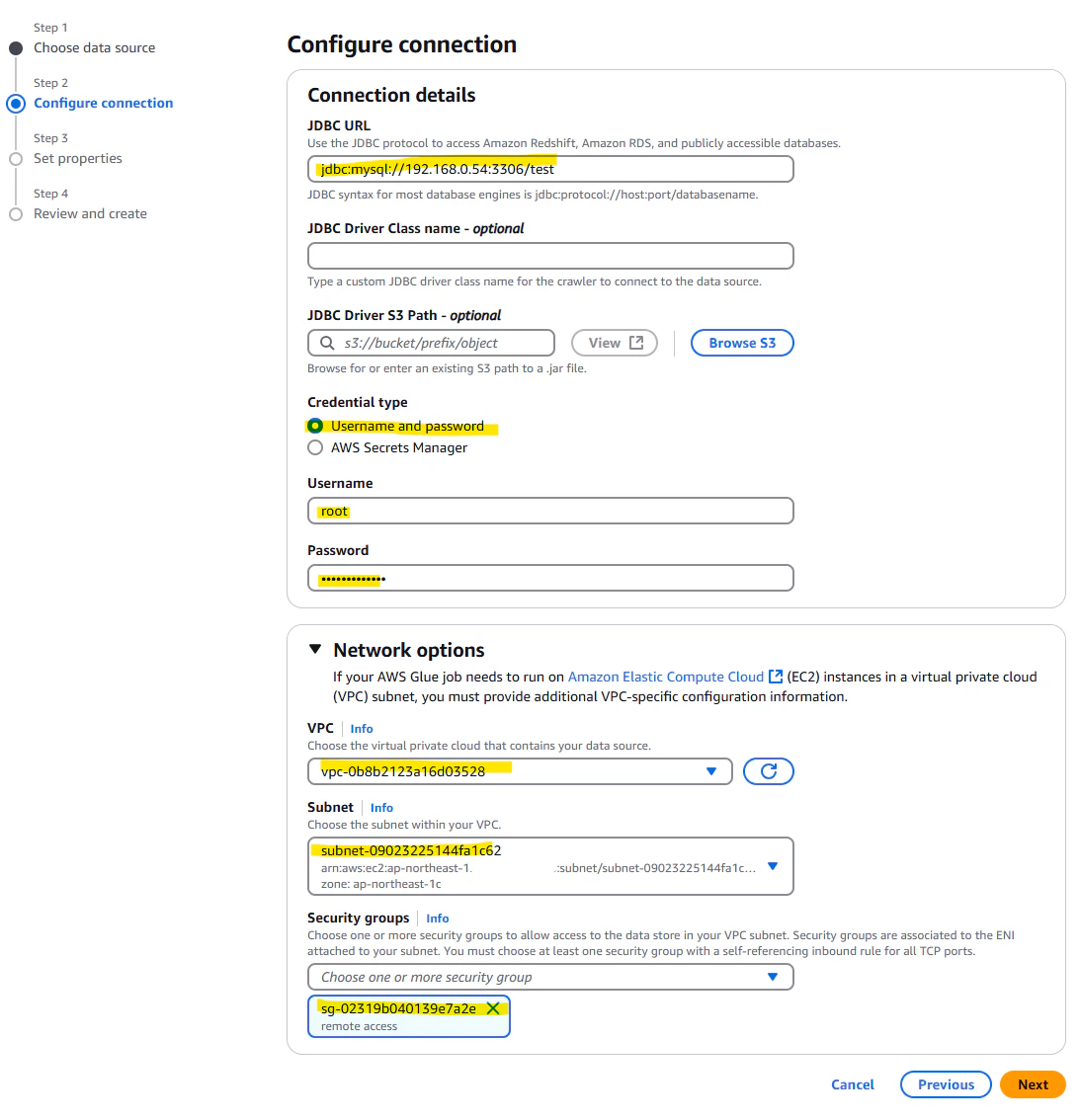Click the Step 3 Set properties circle marker
The image size is (1080, 1120).
(x=16, y=159)
